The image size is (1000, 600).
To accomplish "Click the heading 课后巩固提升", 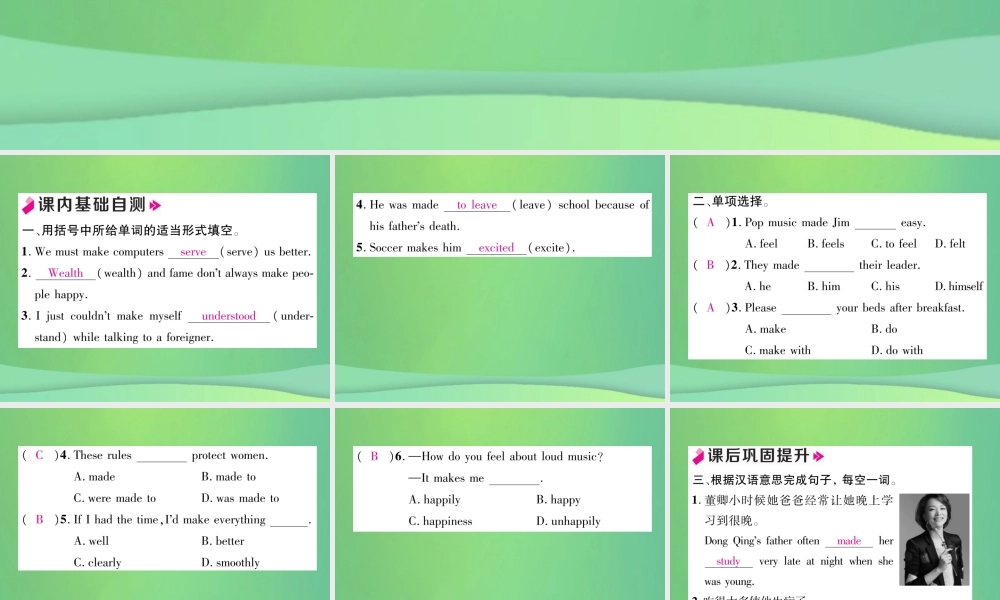I will click(759, 455).
